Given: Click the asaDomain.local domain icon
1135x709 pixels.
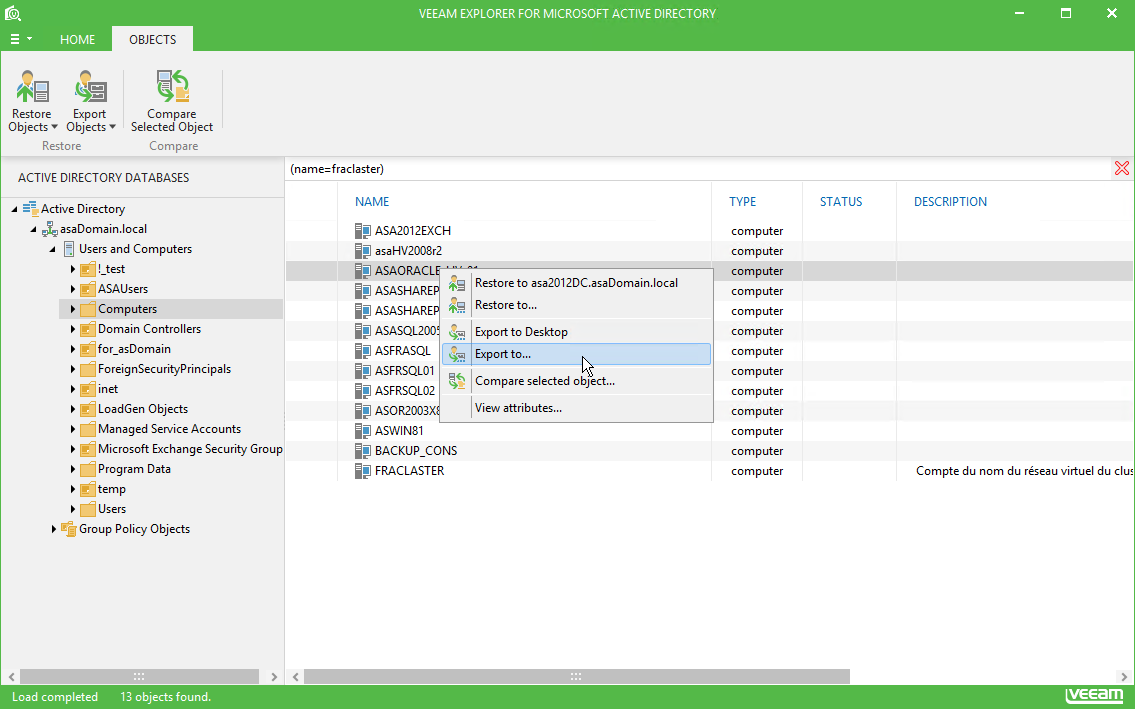Looking at the screenshot, I should coord(49,230).
